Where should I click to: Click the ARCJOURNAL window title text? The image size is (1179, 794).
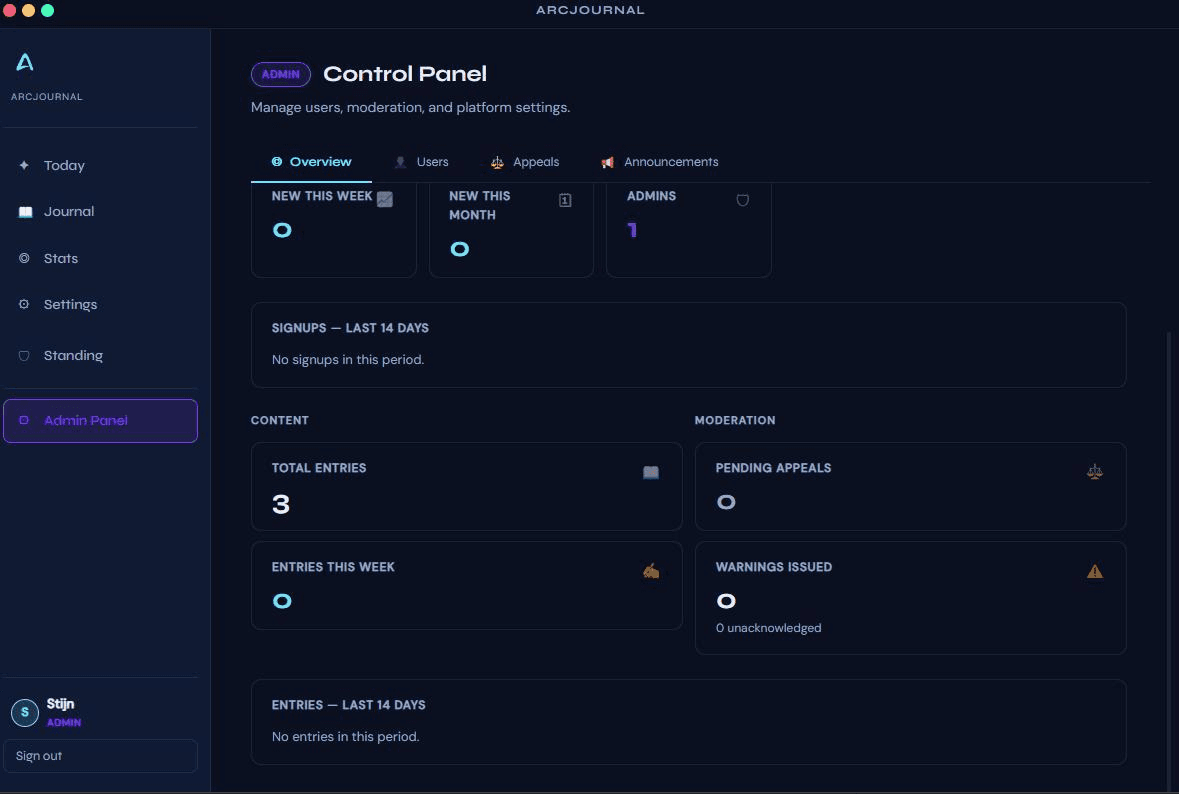coord(590,10)
